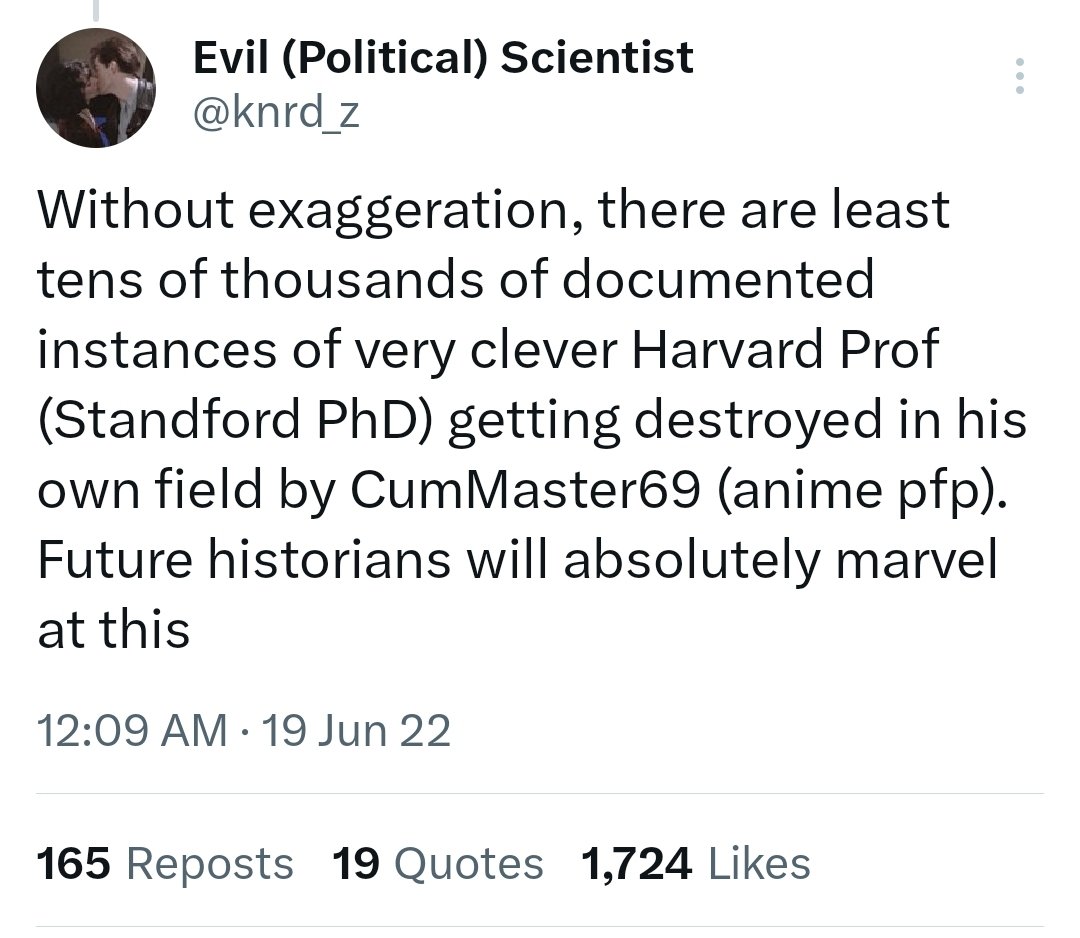This screenshot has width=1080, height=938.
Task: Click the final words "at this"
Action: [x=113, y=630]
